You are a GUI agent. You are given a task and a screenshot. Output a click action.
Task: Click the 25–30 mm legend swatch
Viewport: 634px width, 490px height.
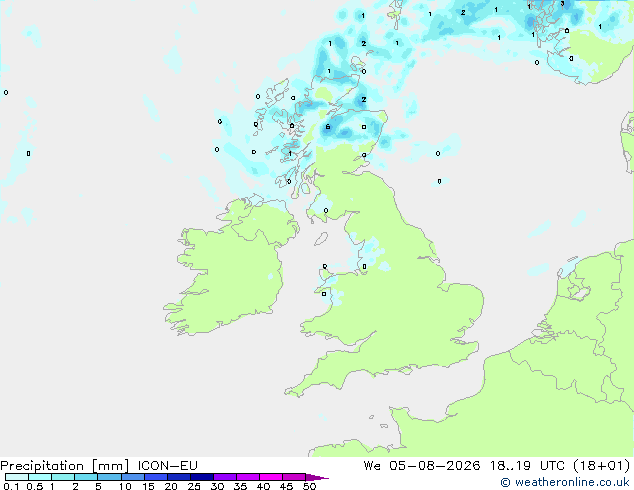pos(201,477)
